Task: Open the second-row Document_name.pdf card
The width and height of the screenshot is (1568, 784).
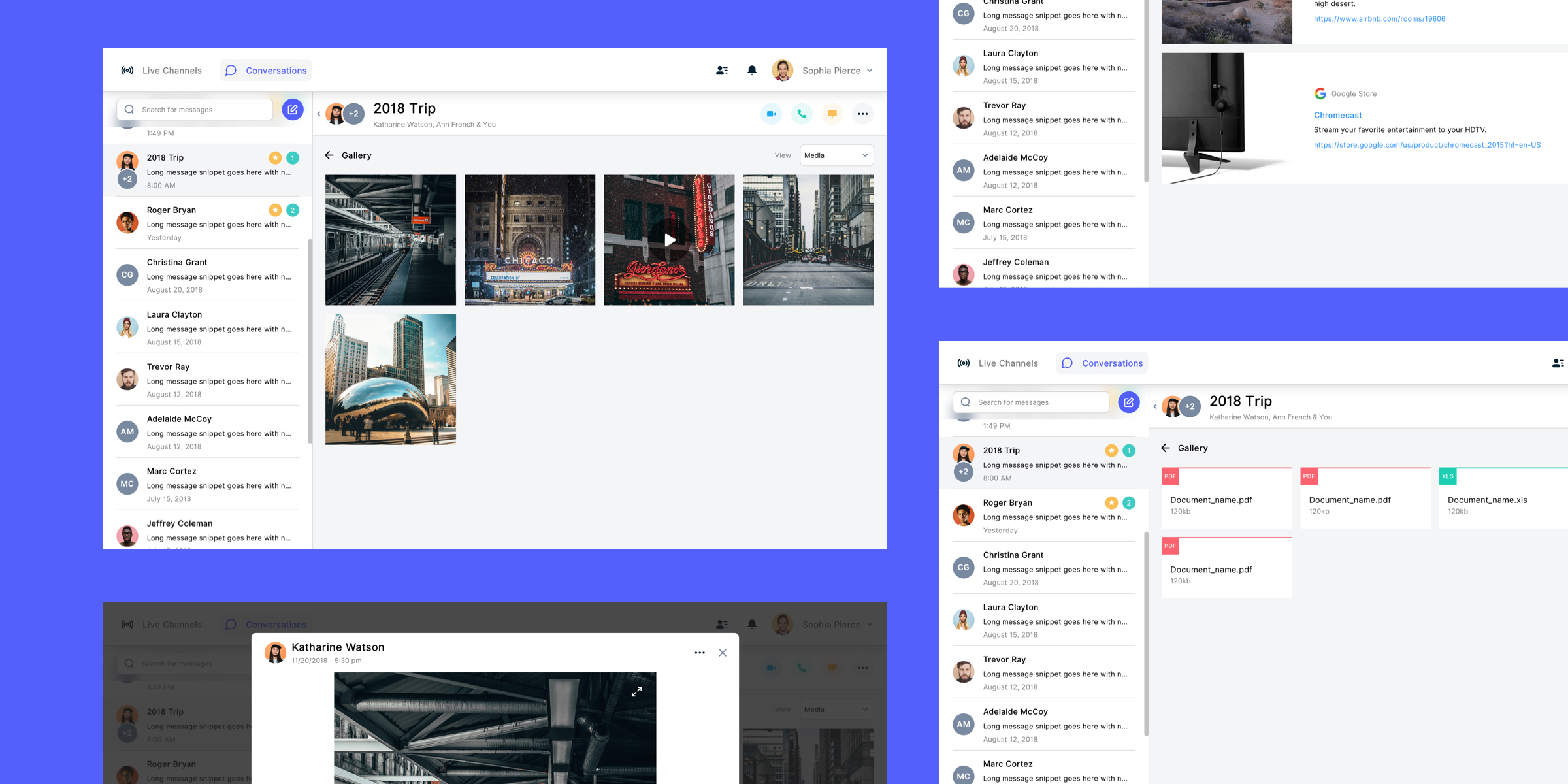Action: tap(1227, 567)
